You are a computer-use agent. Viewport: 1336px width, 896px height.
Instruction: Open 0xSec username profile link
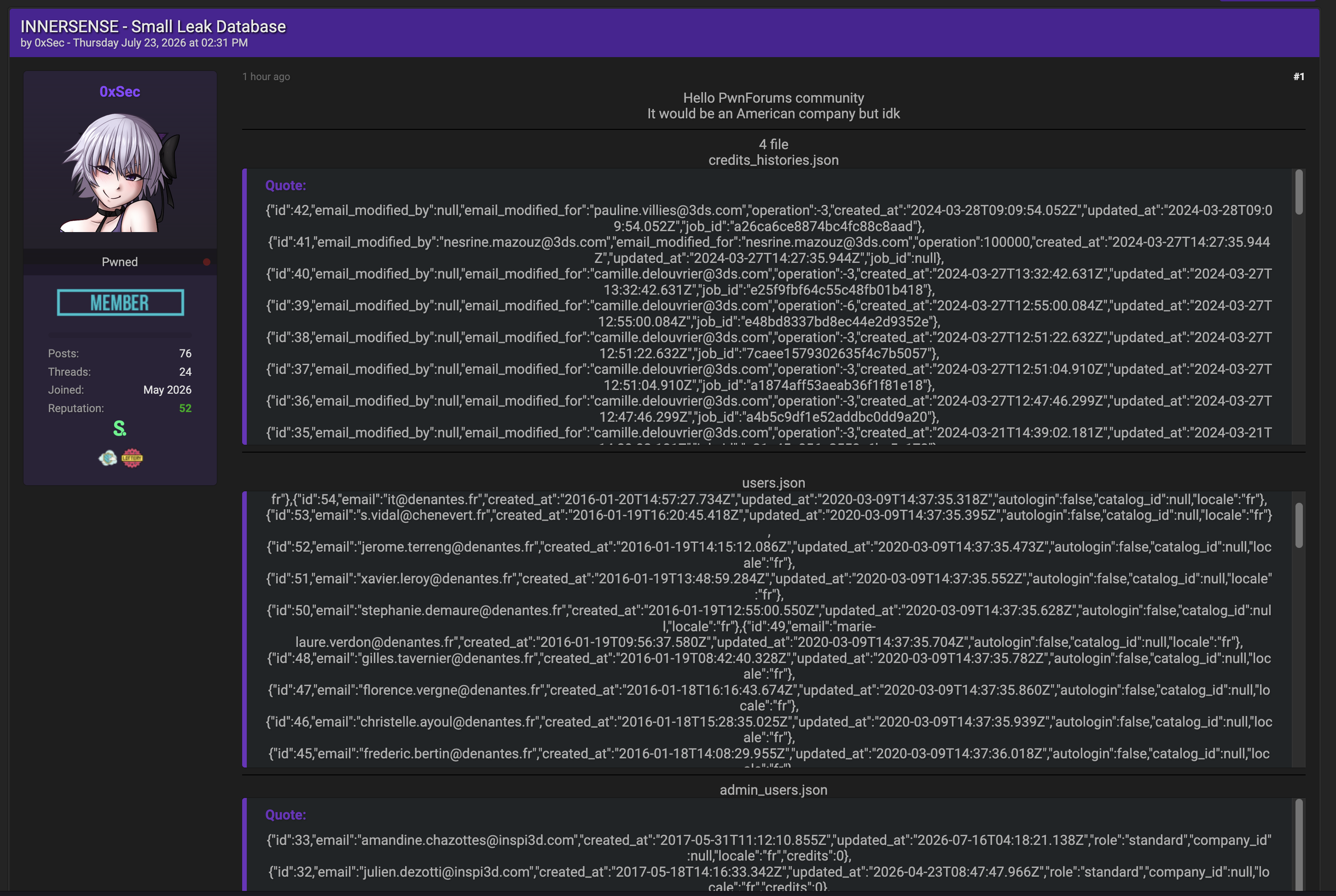pyautogui.click(x=119, y=92)
